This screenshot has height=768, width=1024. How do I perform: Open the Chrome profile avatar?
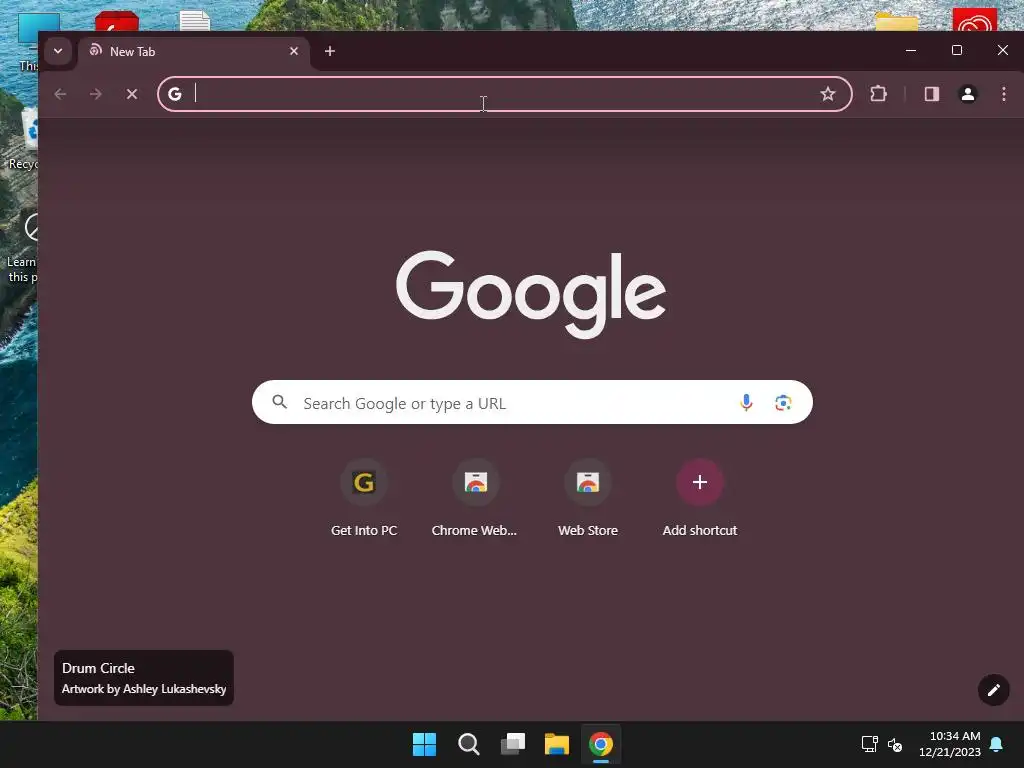pyautogui.click(x=968, y=94)
